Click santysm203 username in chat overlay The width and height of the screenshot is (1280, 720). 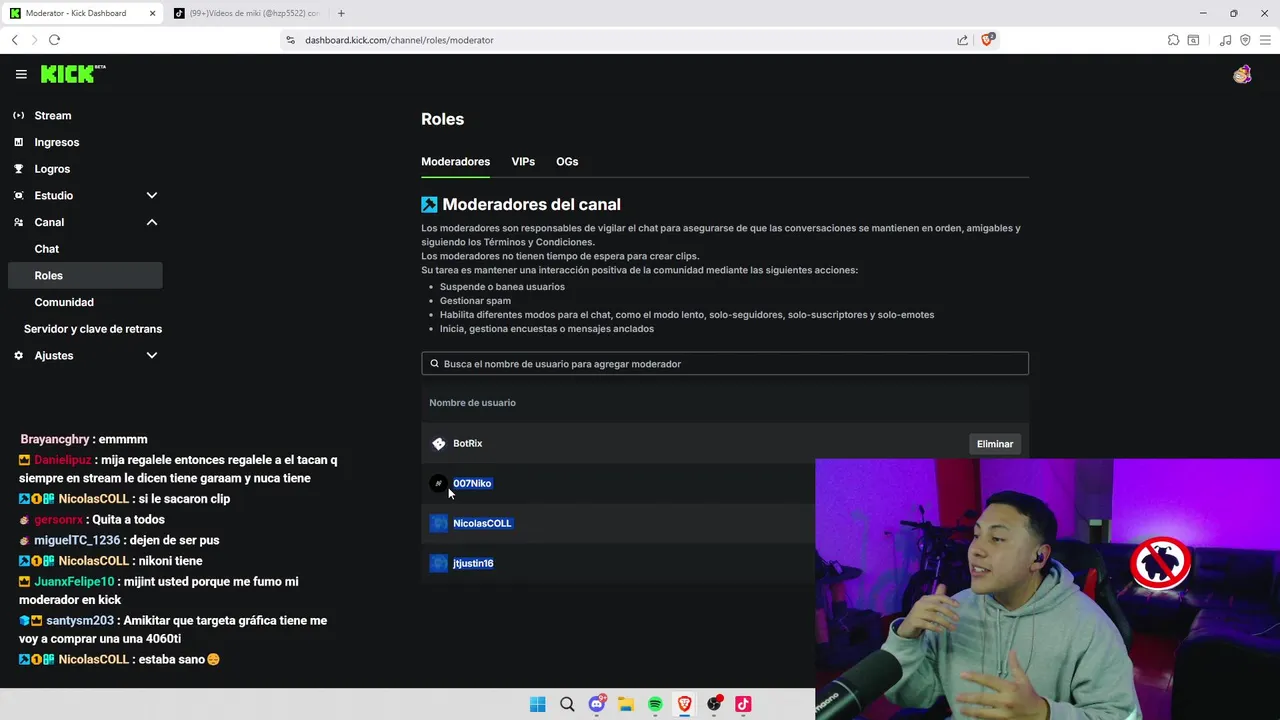[x=80, y=621]
